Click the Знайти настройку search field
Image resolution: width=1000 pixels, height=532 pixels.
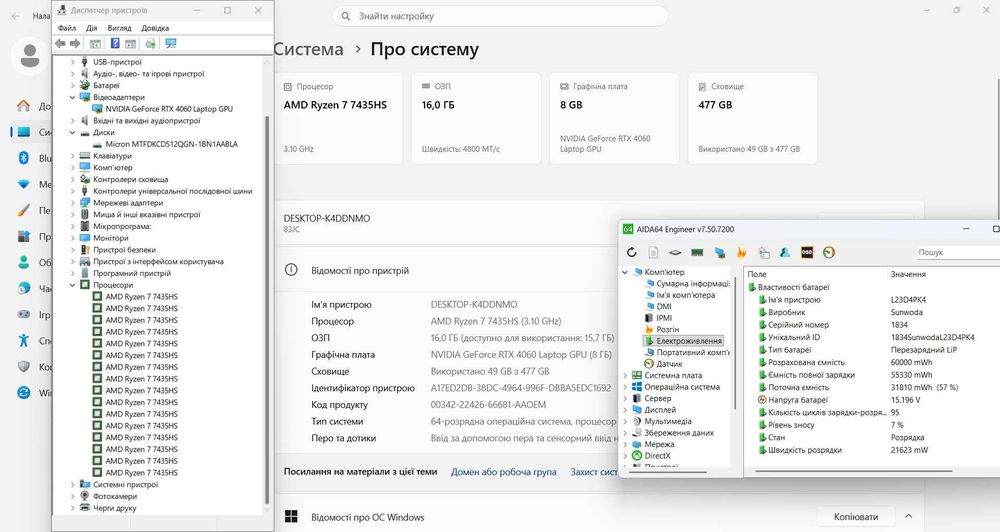coord(500,16)
